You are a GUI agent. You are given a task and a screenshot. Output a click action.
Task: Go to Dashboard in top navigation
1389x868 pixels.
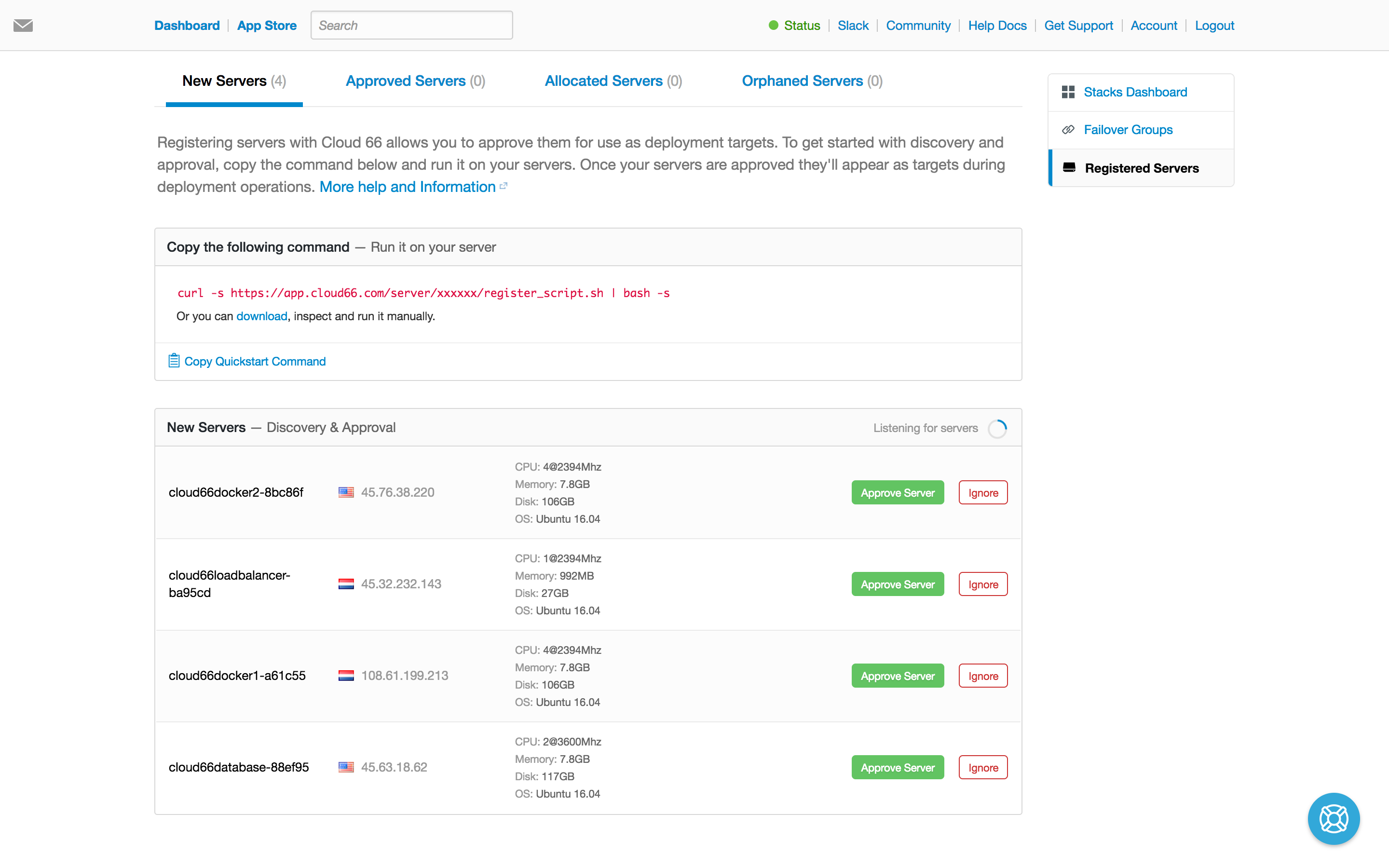187,25
